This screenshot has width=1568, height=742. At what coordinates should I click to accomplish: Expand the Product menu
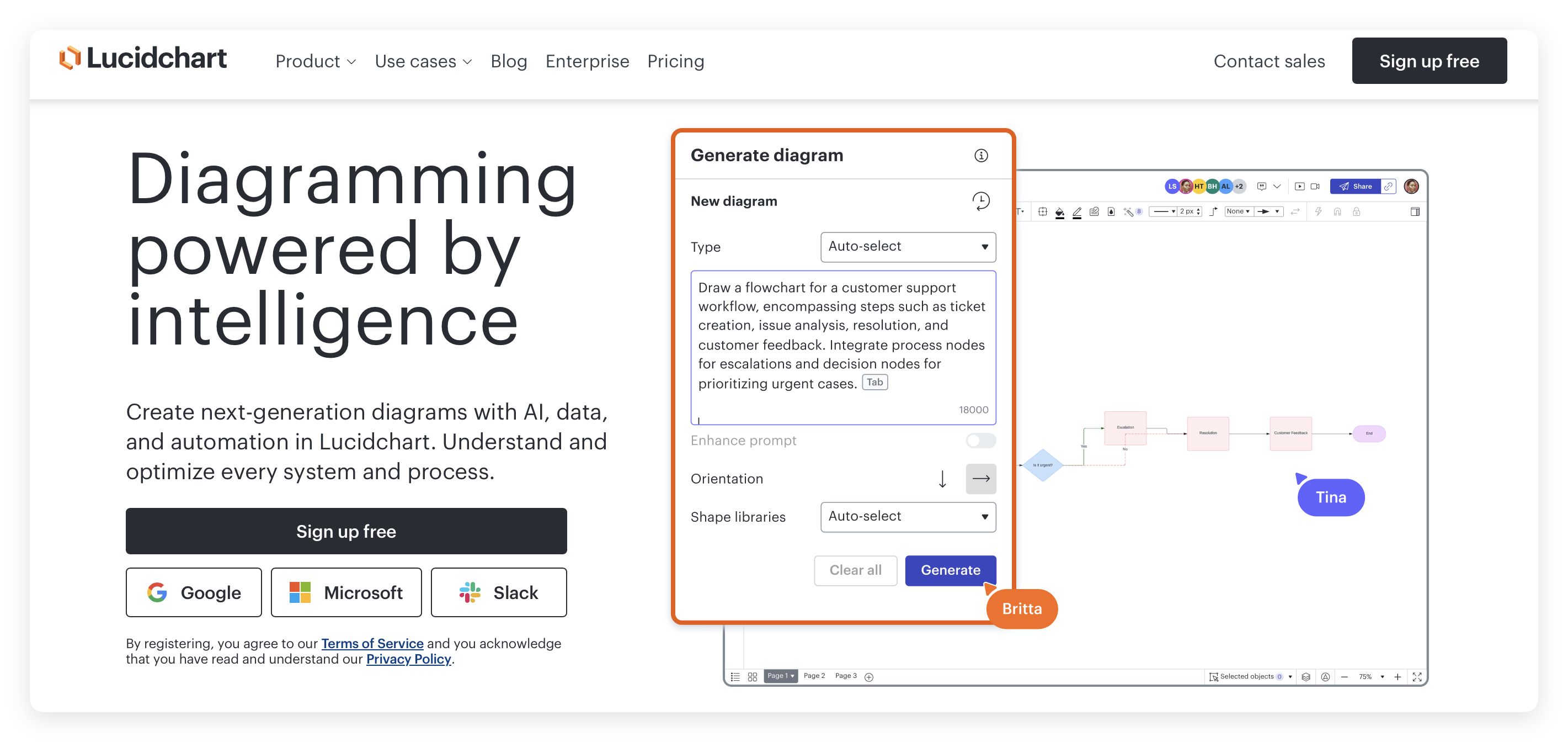315,61
